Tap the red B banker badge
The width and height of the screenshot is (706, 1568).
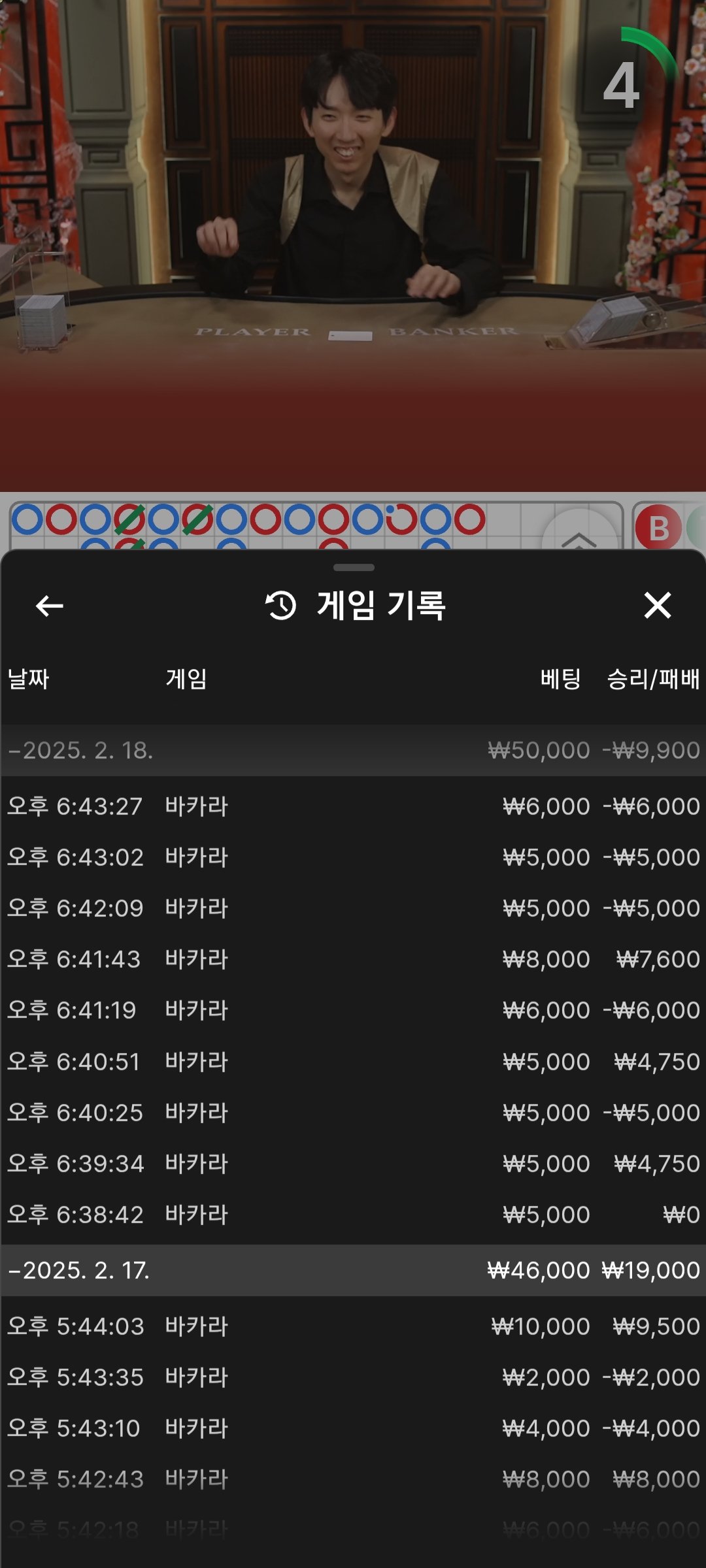[x=658, y=528]
